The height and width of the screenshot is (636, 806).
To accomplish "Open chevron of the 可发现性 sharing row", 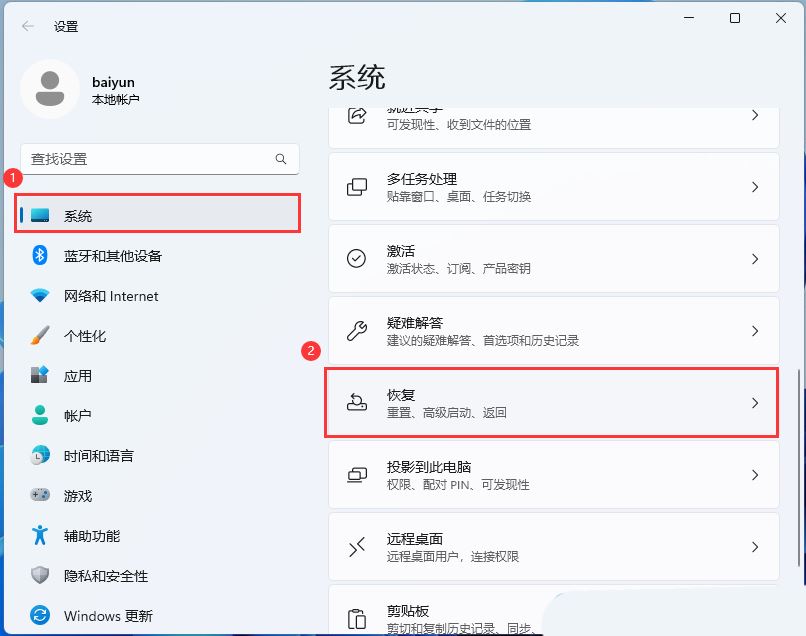I will coord(755,115).
